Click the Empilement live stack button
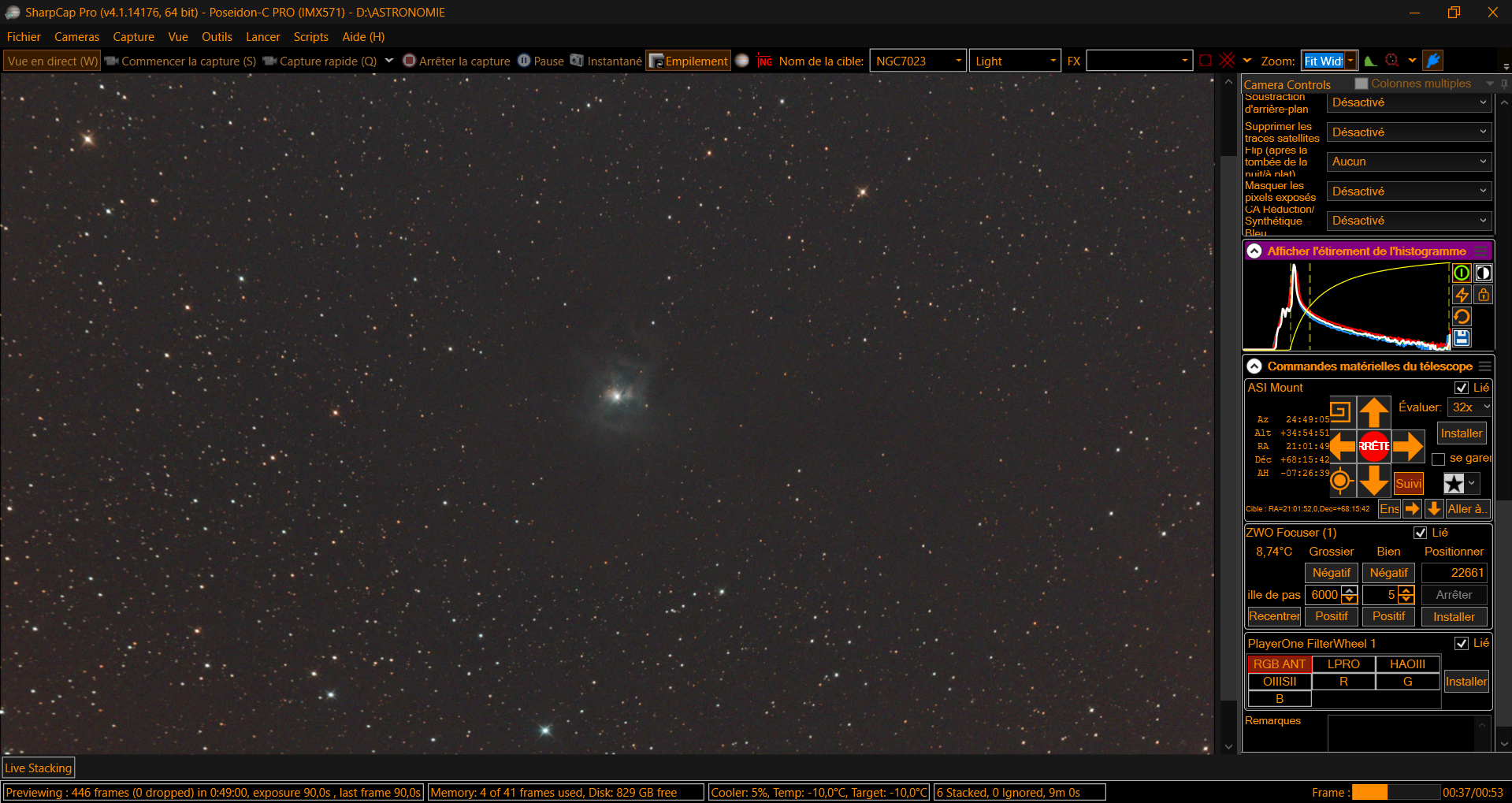The height and width of the screenshot is (803, 1512). tap(689, 61)
